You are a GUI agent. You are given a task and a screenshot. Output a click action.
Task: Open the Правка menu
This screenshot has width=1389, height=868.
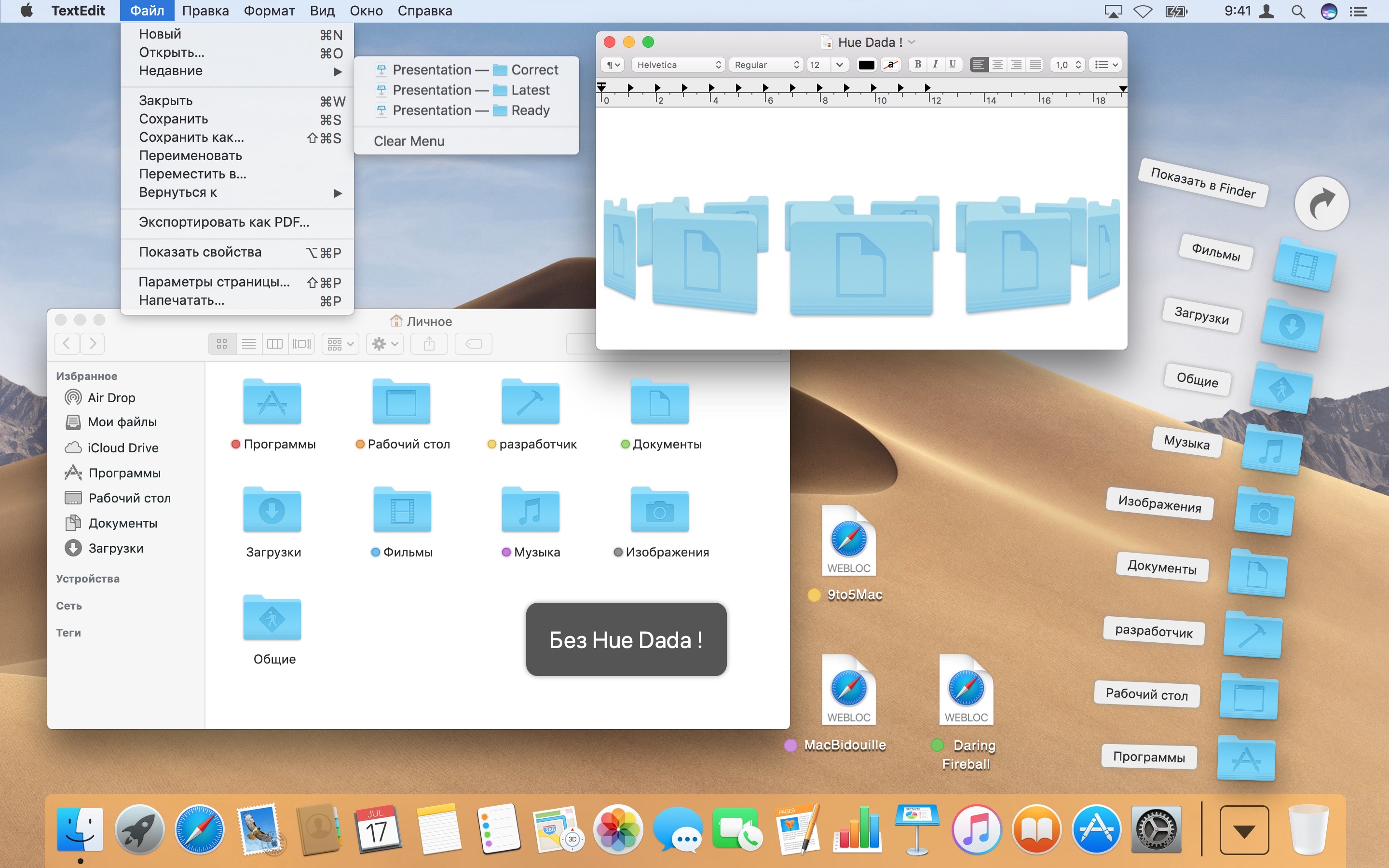tap(205, 11)
